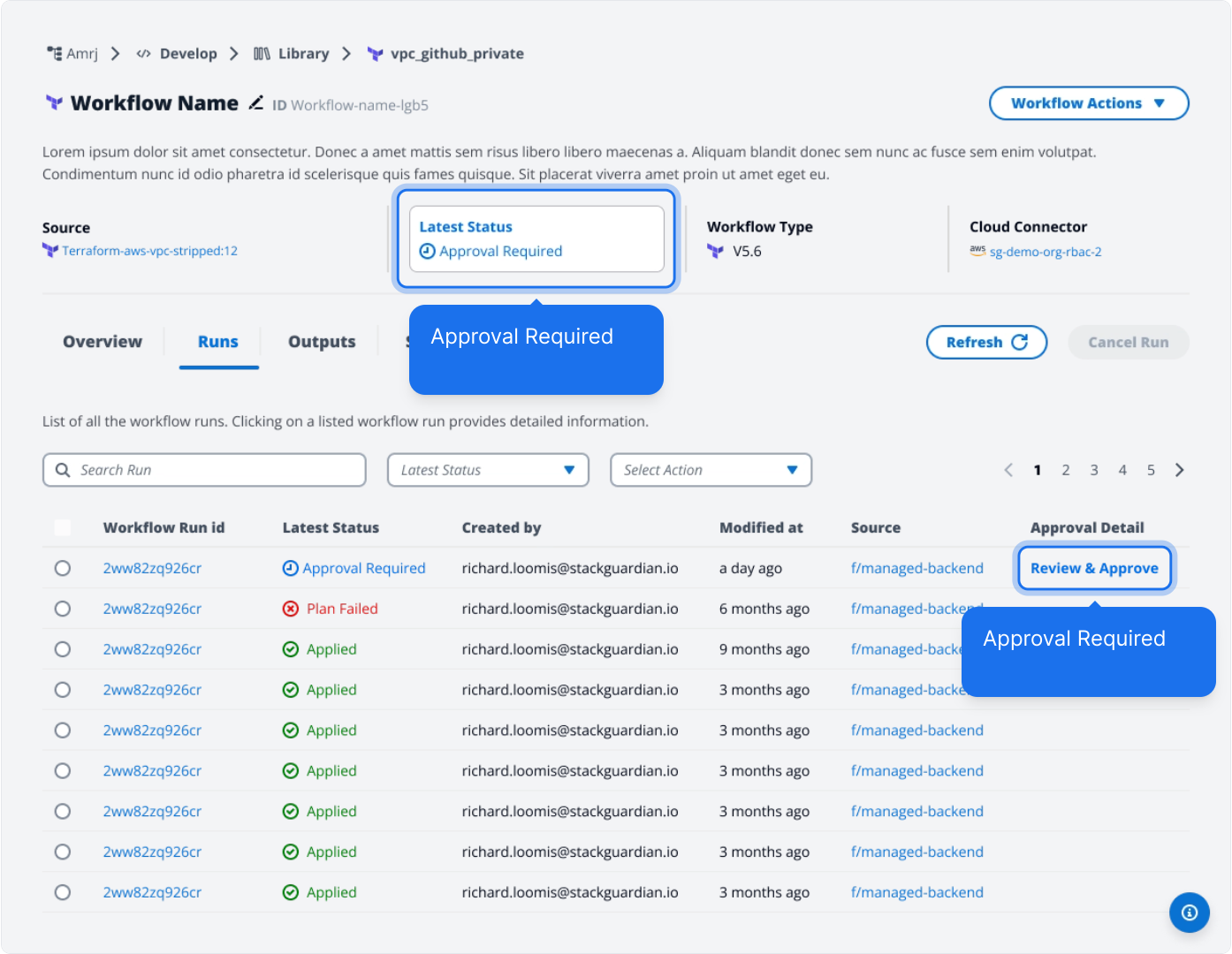
Task: Click the AWS icon under Cloud Connector
Action: tap(977, 251)
